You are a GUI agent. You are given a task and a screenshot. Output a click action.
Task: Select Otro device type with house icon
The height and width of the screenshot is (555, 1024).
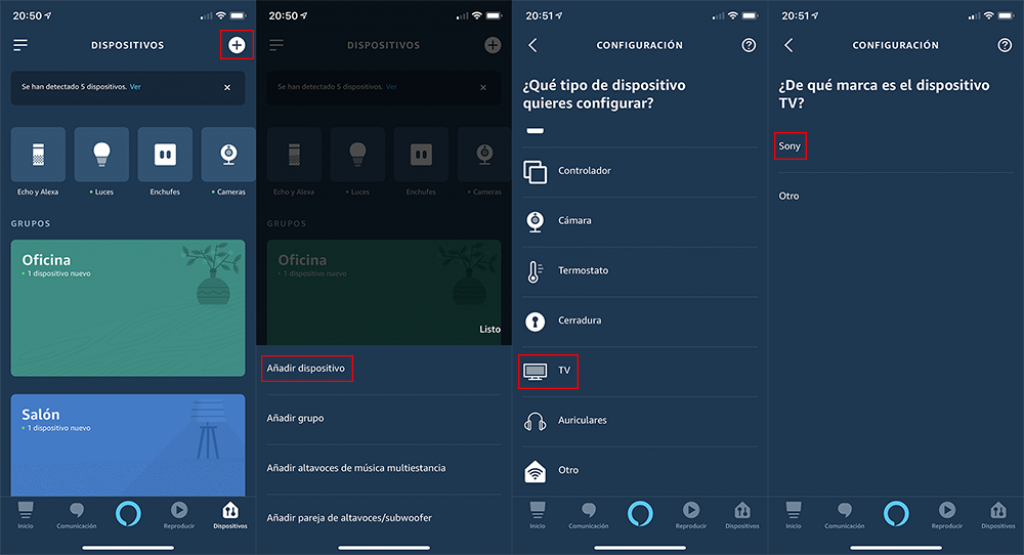point(639,471)
